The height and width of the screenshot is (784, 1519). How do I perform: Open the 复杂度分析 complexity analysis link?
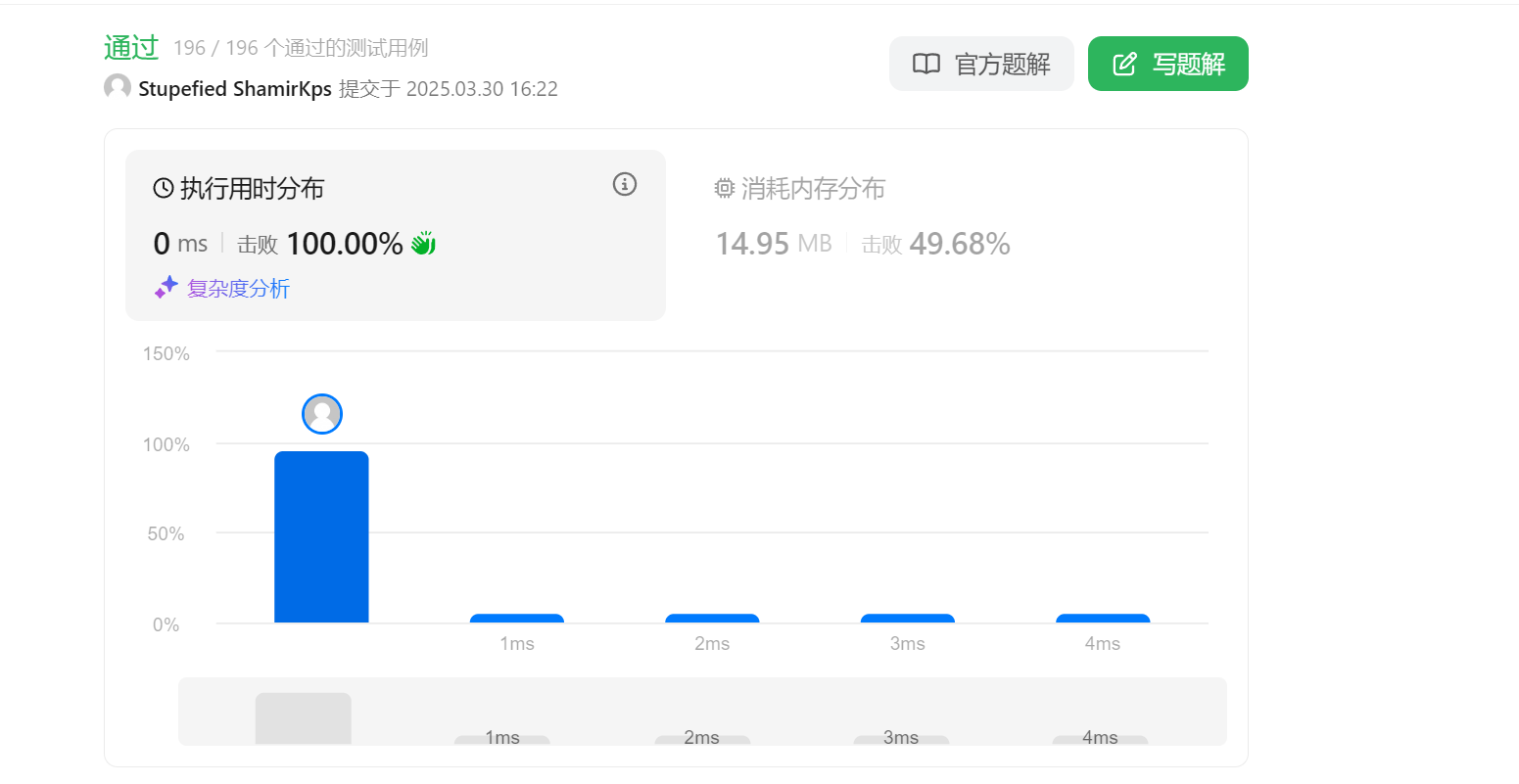coord(238,288)
